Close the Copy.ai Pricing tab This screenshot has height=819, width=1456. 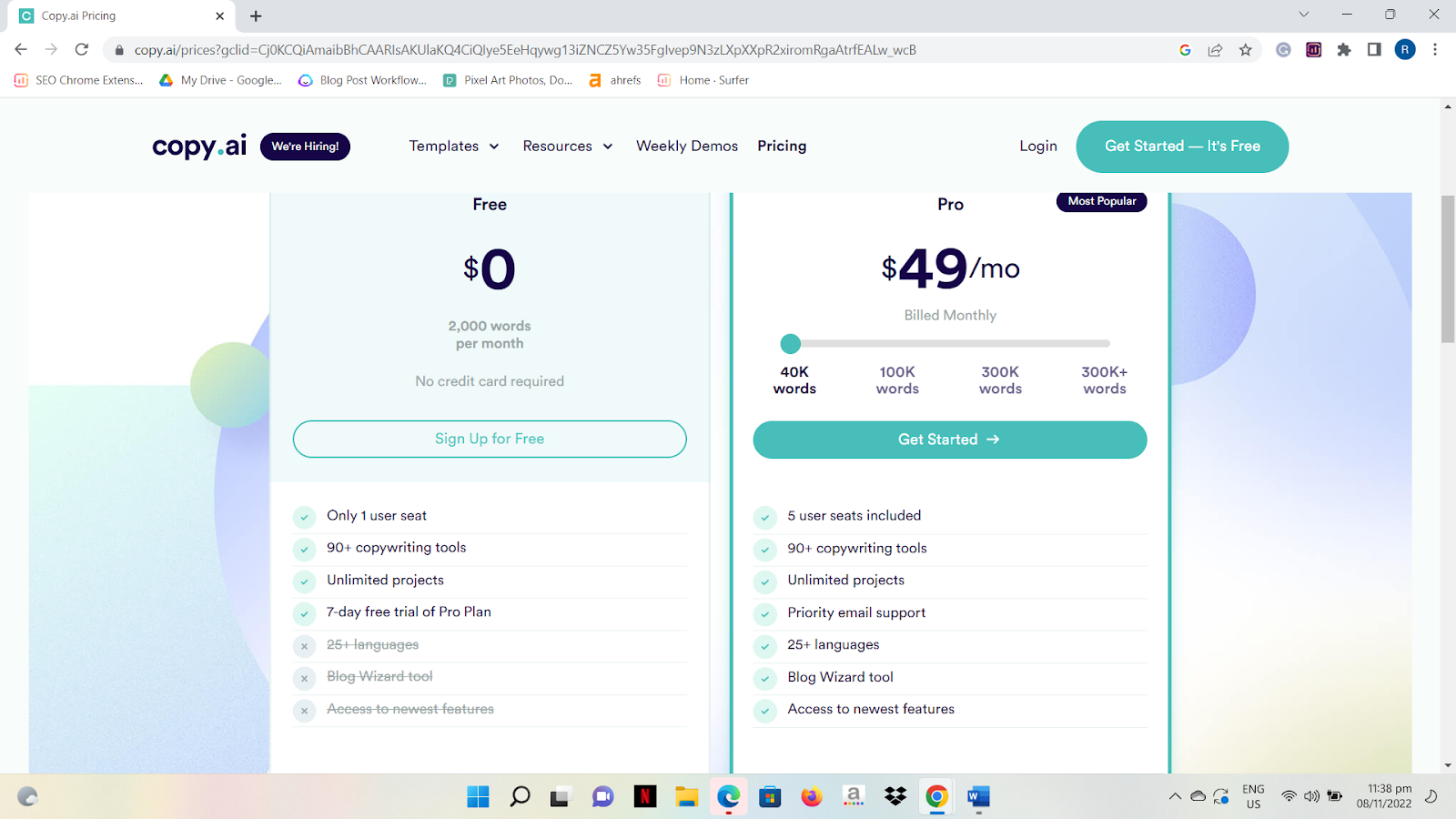(219, 15)
